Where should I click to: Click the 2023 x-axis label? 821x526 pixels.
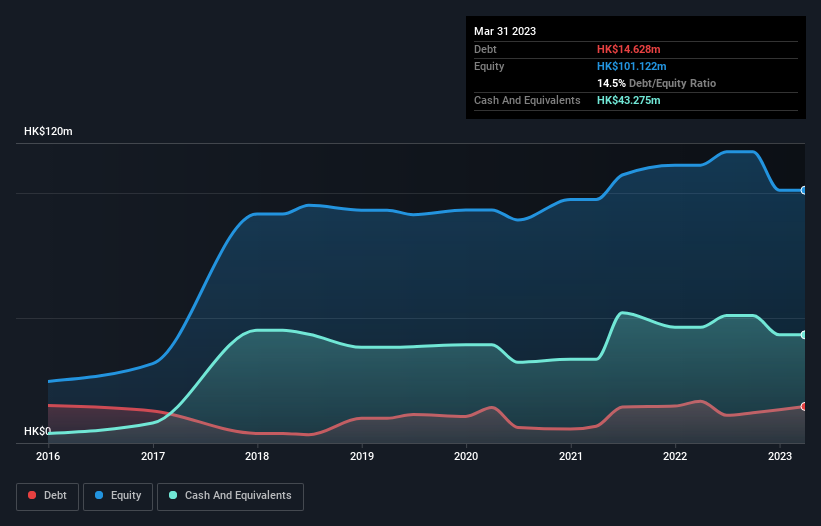coord(780,456)
